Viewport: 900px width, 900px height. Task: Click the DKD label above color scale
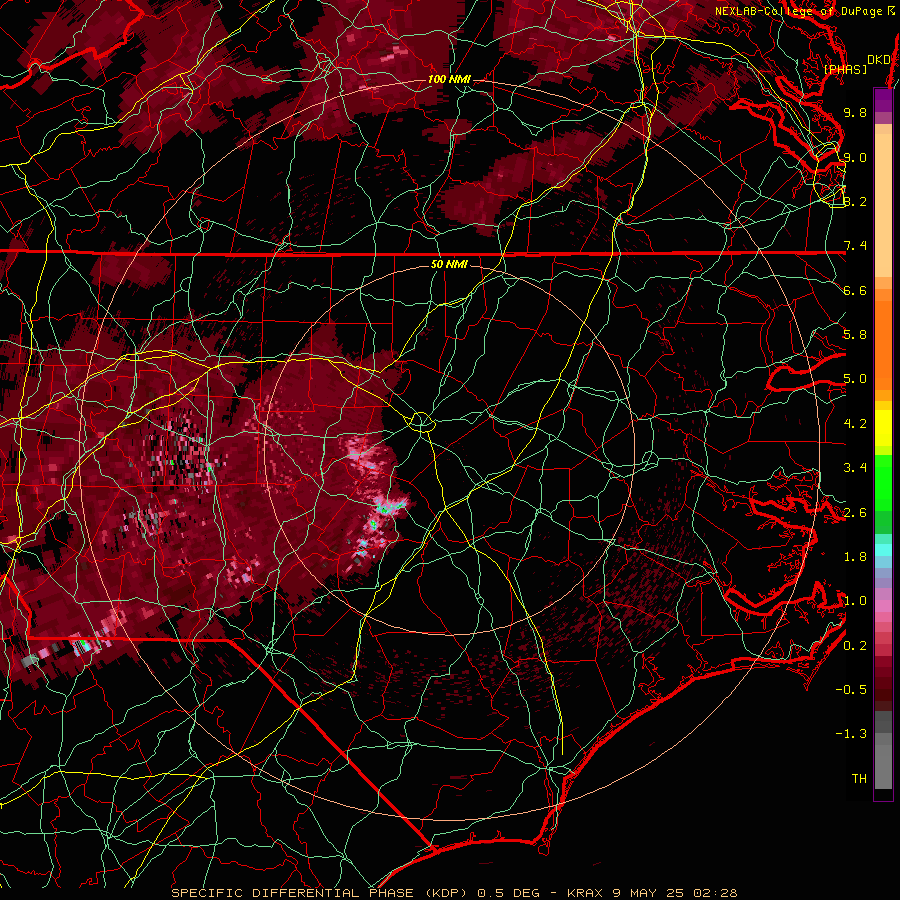[x=879, y=60]
